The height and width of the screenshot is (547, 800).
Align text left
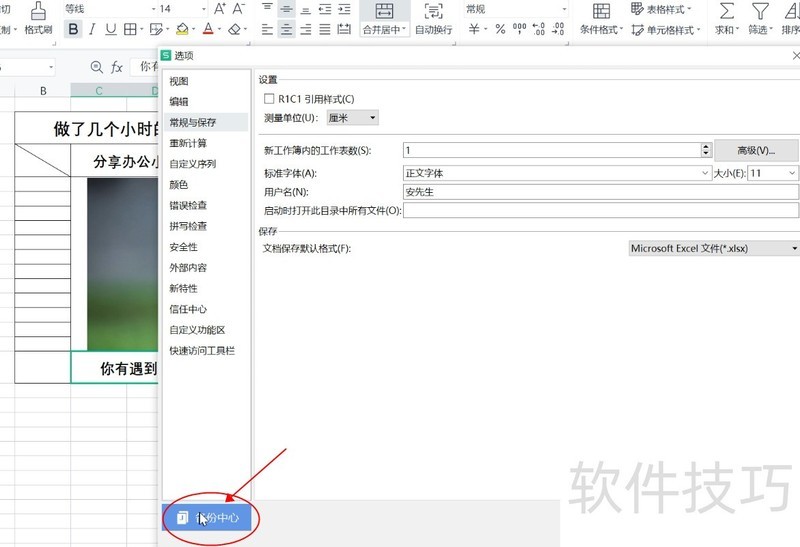tap(267, 29)
